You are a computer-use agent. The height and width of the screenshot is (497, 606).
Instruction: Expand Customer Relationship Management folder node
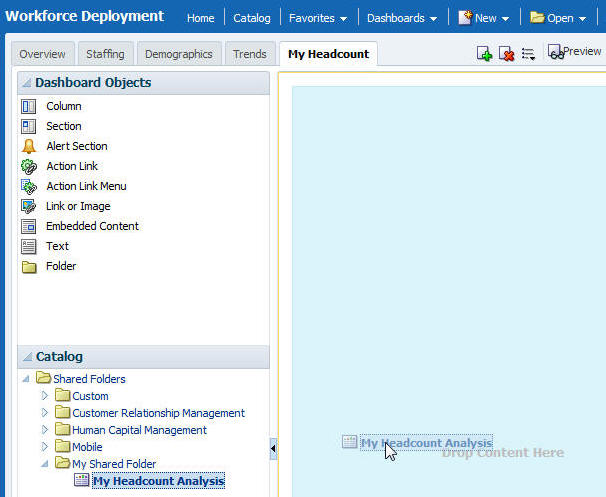tap(44, 412)
